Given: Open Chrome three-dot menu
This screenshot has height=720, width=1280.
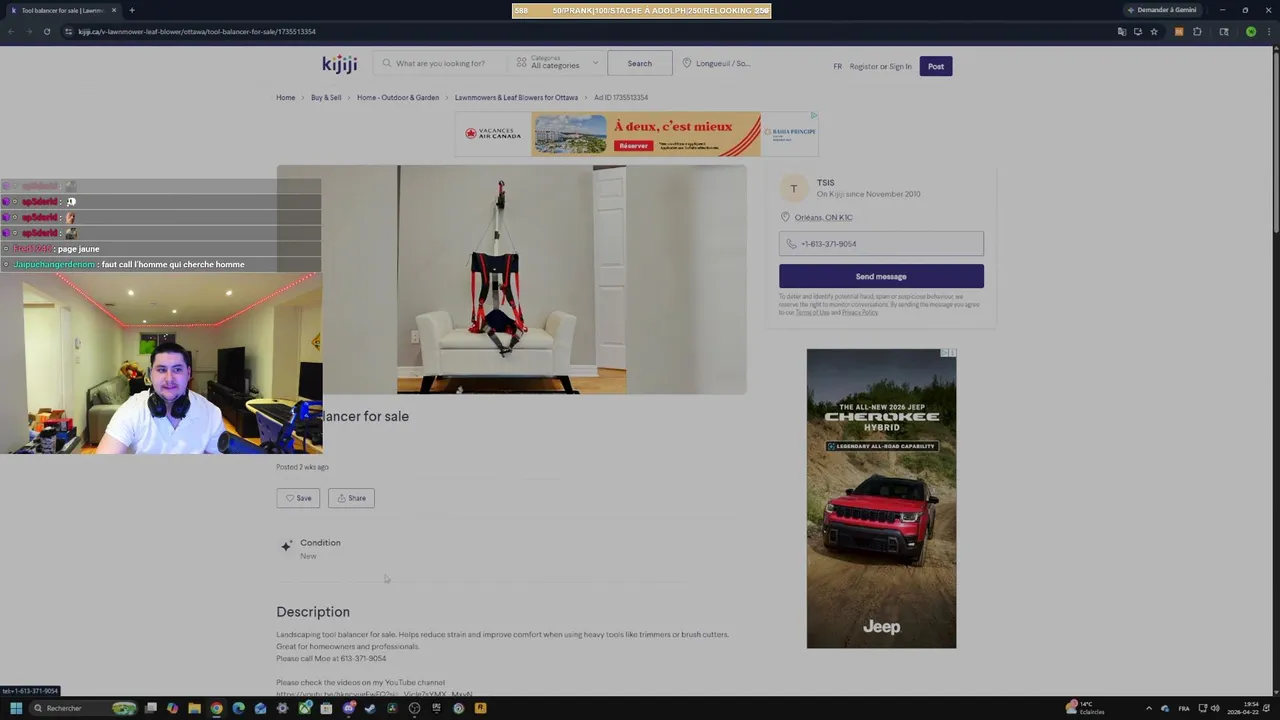Looking at the screenshot, I should 1268,32.
